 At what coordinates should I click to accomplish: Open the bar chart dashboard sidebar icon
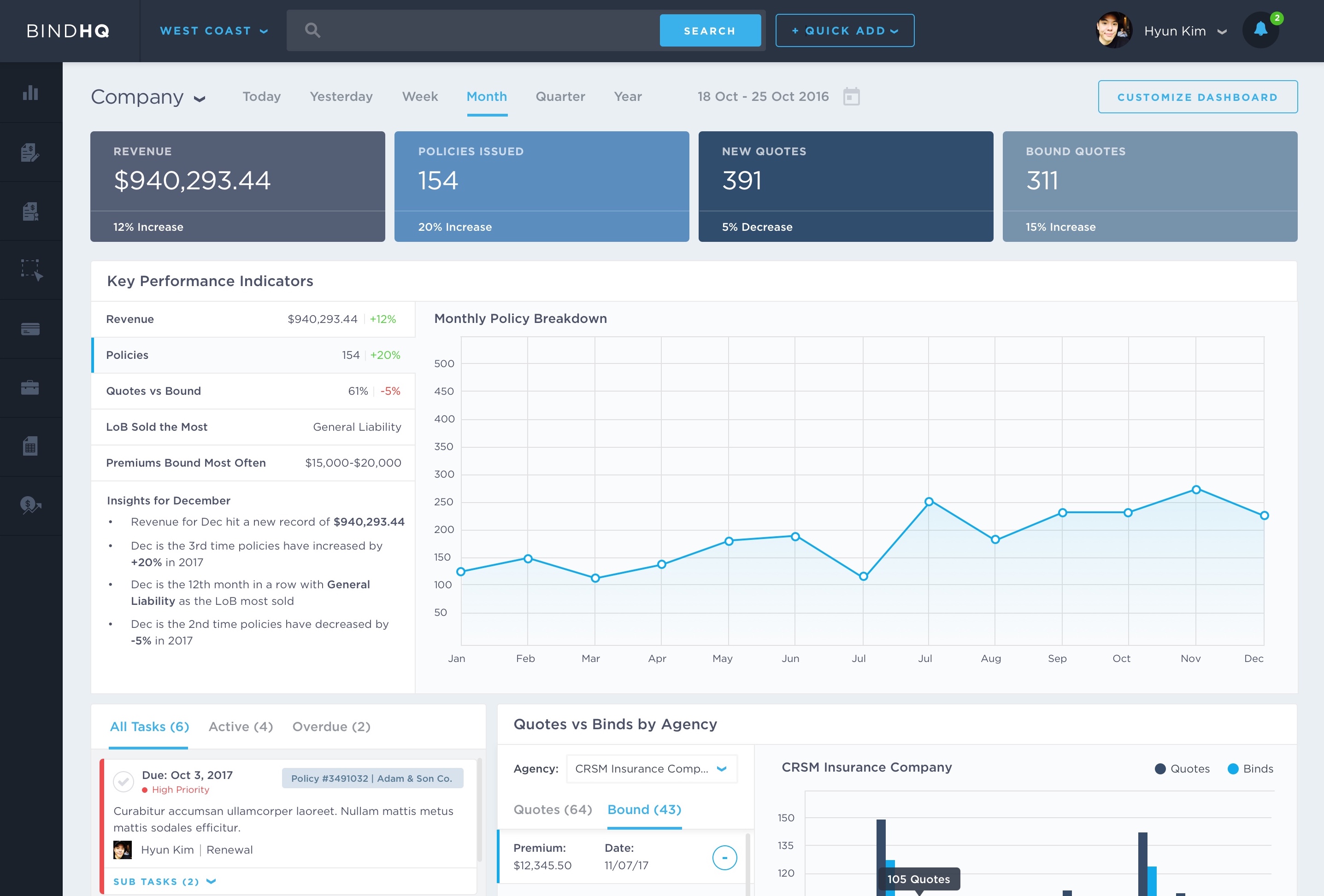click(x=30, y=93)
